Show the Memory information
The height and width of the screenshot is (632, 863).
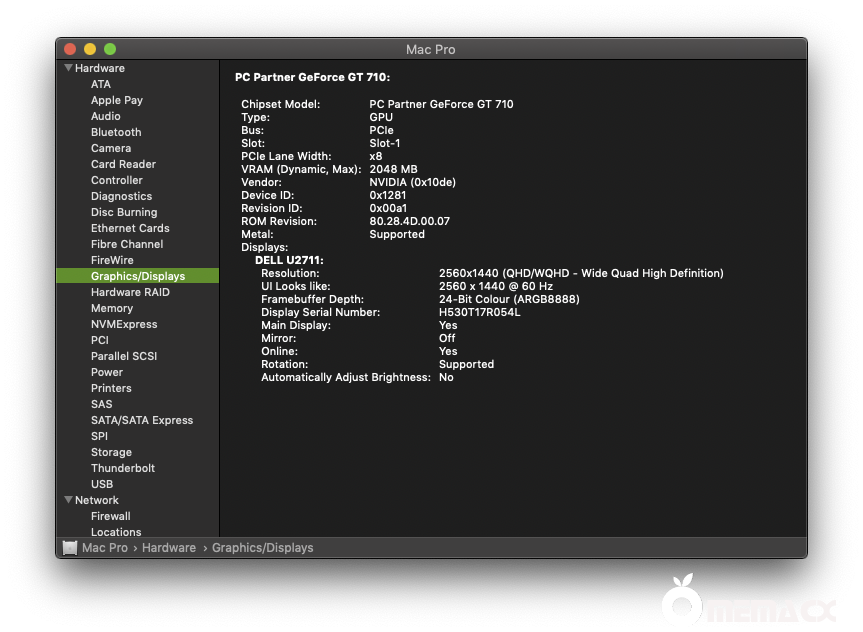point(112,308)
